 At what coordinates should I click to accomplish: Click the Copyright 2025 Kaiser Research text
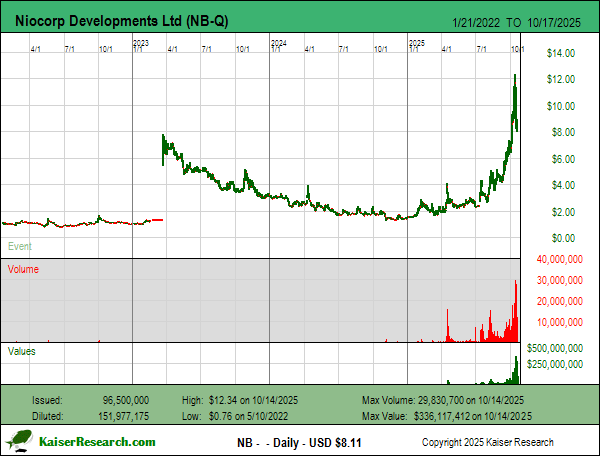[488, 442]
